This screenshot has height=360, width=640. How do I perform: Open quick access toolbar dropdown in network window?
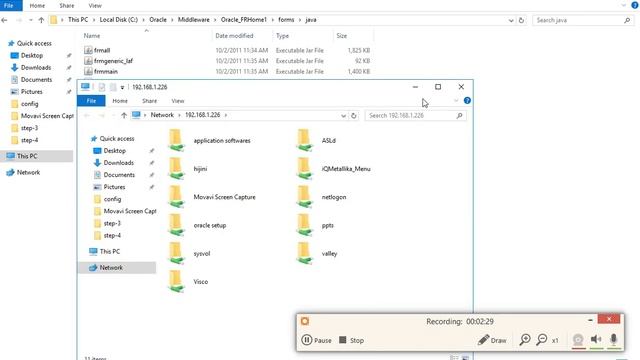[x=122, y=87]
